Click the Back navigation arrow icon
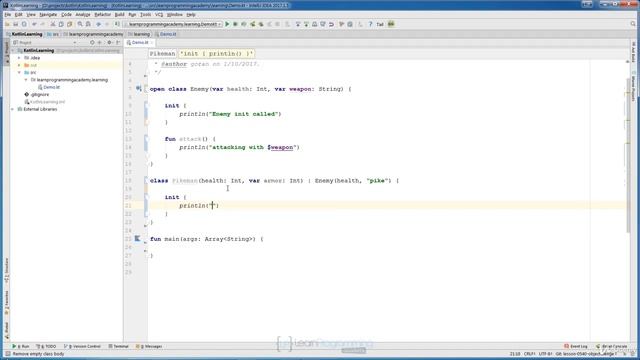640x360 pixels. pyautogui.click(x=98, y=24)
